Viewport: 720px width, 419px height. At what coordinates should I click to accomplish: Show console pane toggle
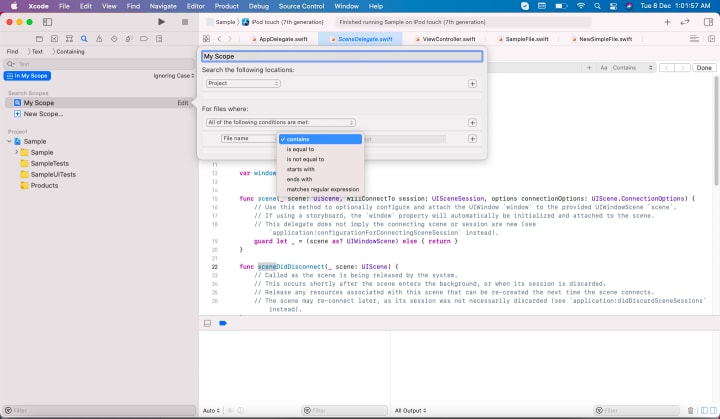[x=713, y=410]
